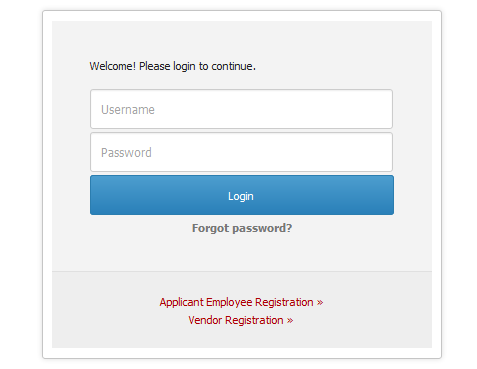Image resolution: width=477 pixels, height=369 pixels.
Task: Click the blue Login button
Action: click(x=242, y=195)
